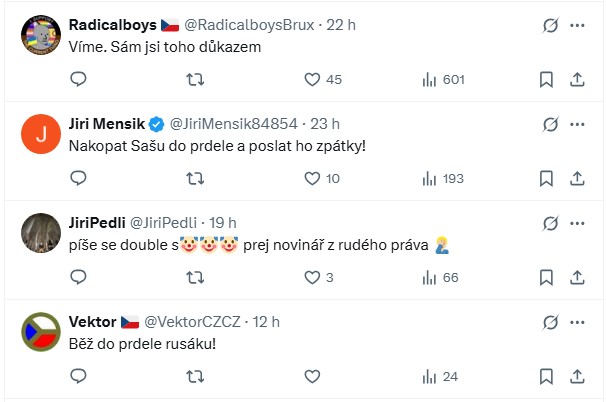Like the Radicalboys tweet with 45 likes
This screenshot has height=402, width=606.
pyautogui.click(x=311, y=79)
